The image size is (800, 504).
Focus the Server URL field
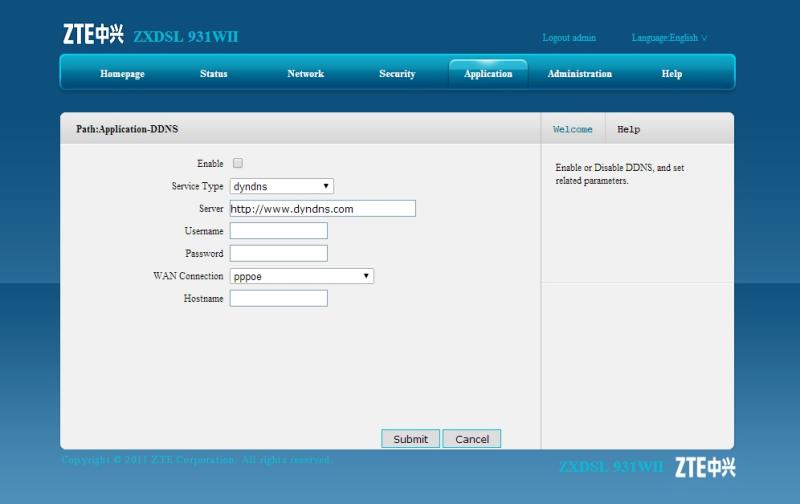click(x=322, y=208)
